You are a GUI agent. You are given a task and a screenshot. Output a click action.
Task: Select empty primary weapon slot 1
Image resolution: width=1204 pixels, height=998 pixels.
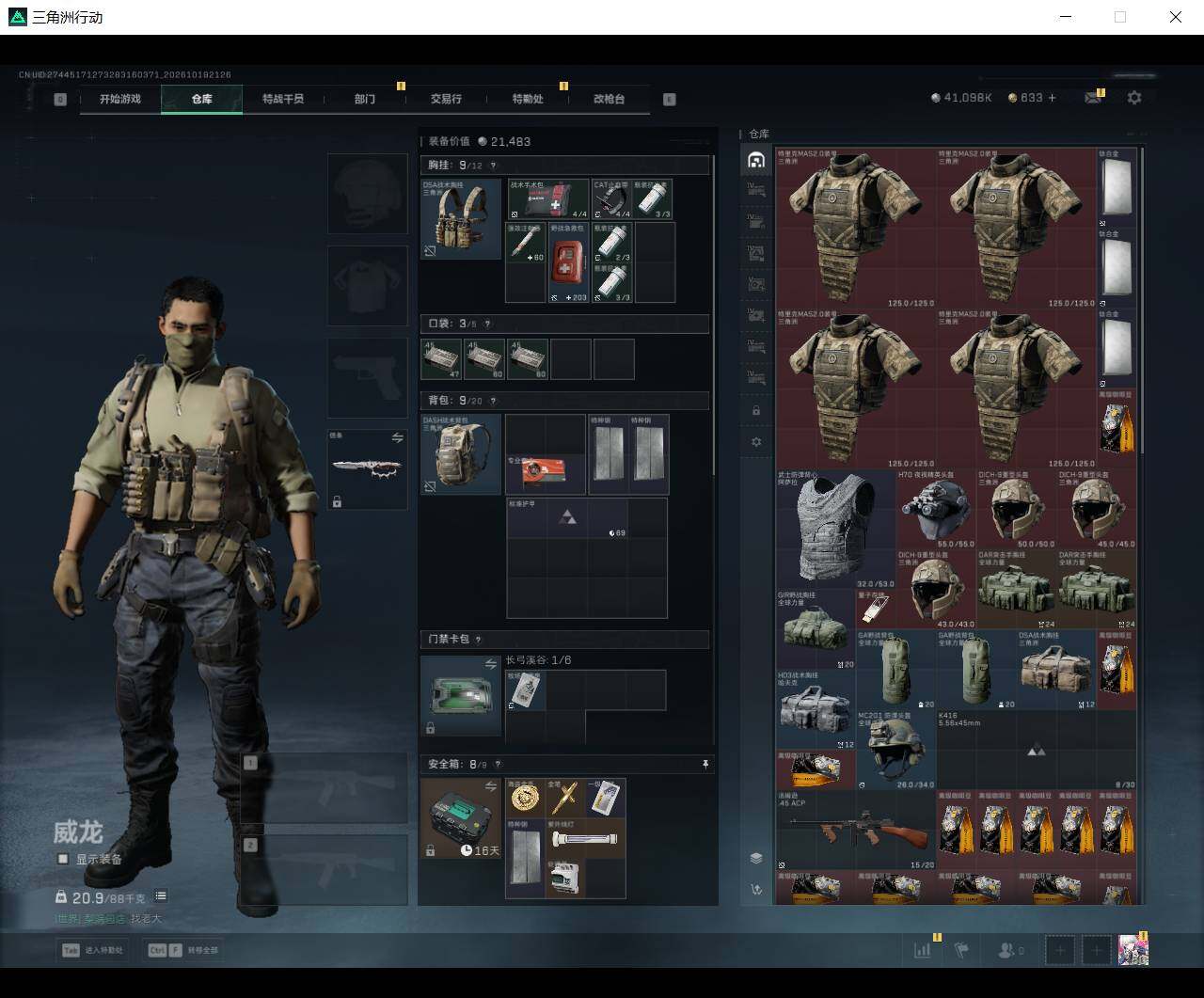pos(325,789)
